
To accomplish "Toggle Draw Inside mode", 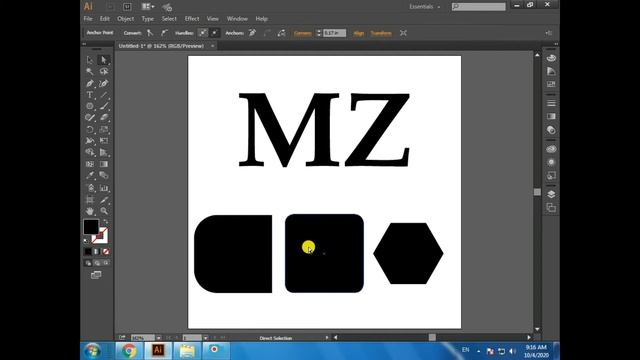I will 106,263.
